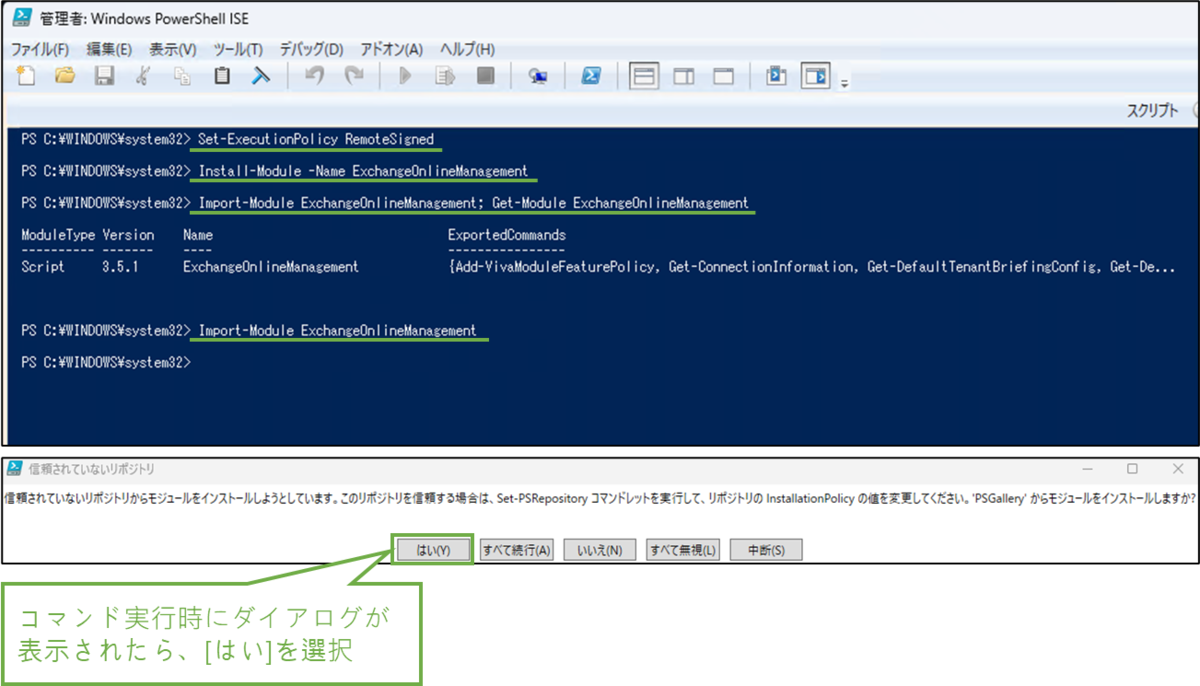
Task: Undo the last action with Undo arrow
Action: coord(314,76)
